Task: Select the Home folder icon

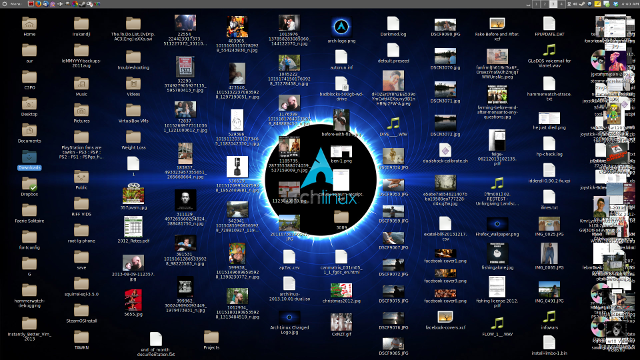Action: pos(29,26)
